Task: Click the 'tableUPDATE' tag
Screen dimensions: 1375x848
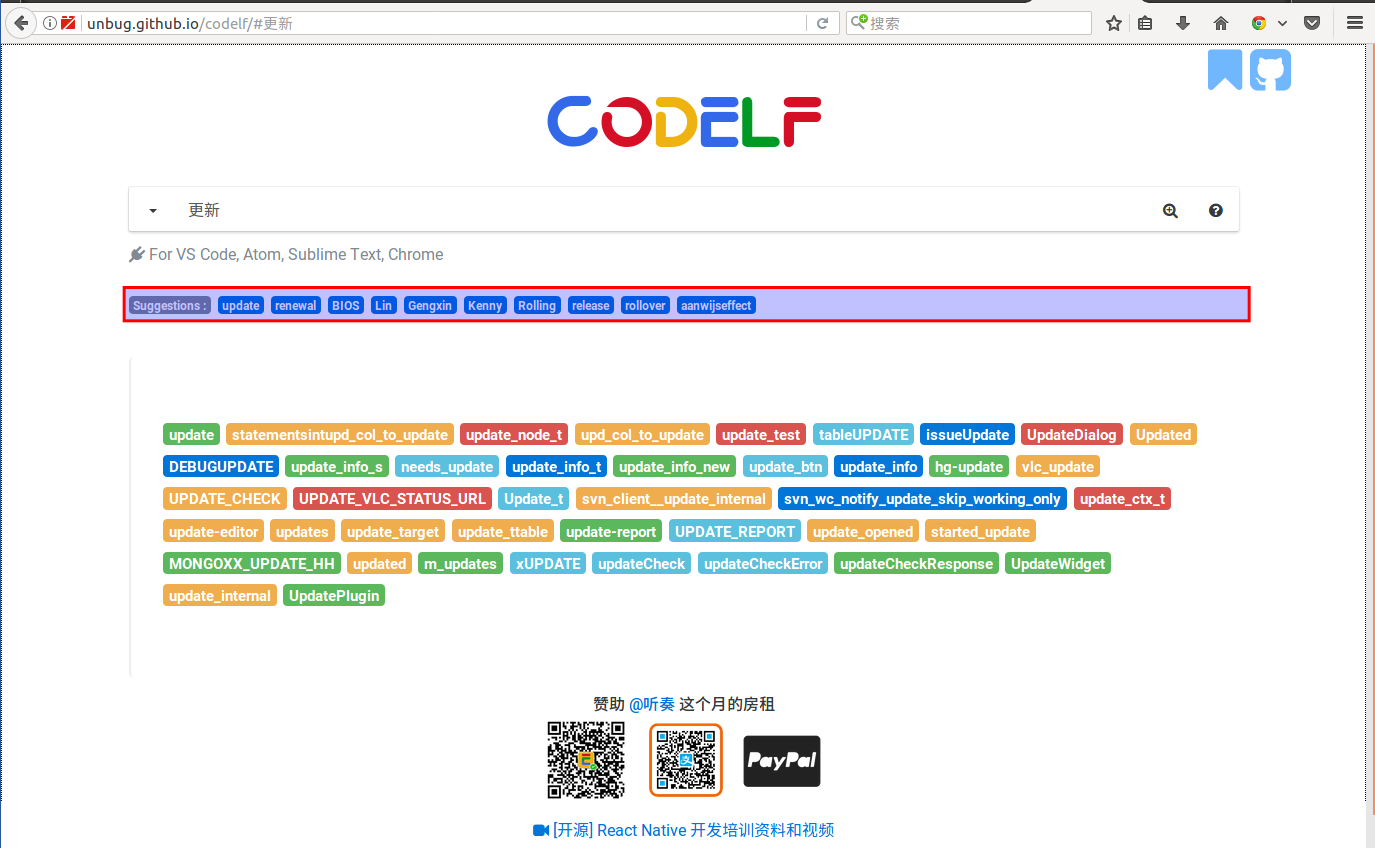Action: pos(863,434)
